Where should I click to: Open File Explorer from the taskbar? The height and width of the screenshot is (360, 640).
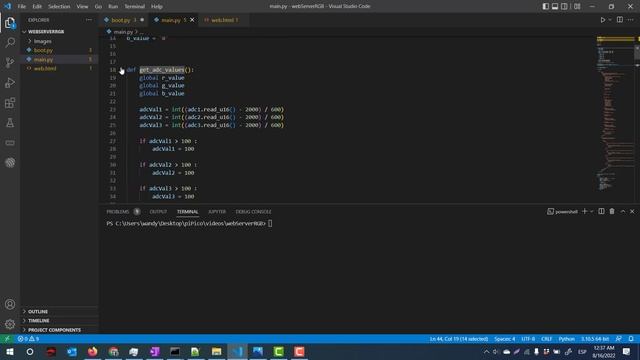[x=216, y=351]
